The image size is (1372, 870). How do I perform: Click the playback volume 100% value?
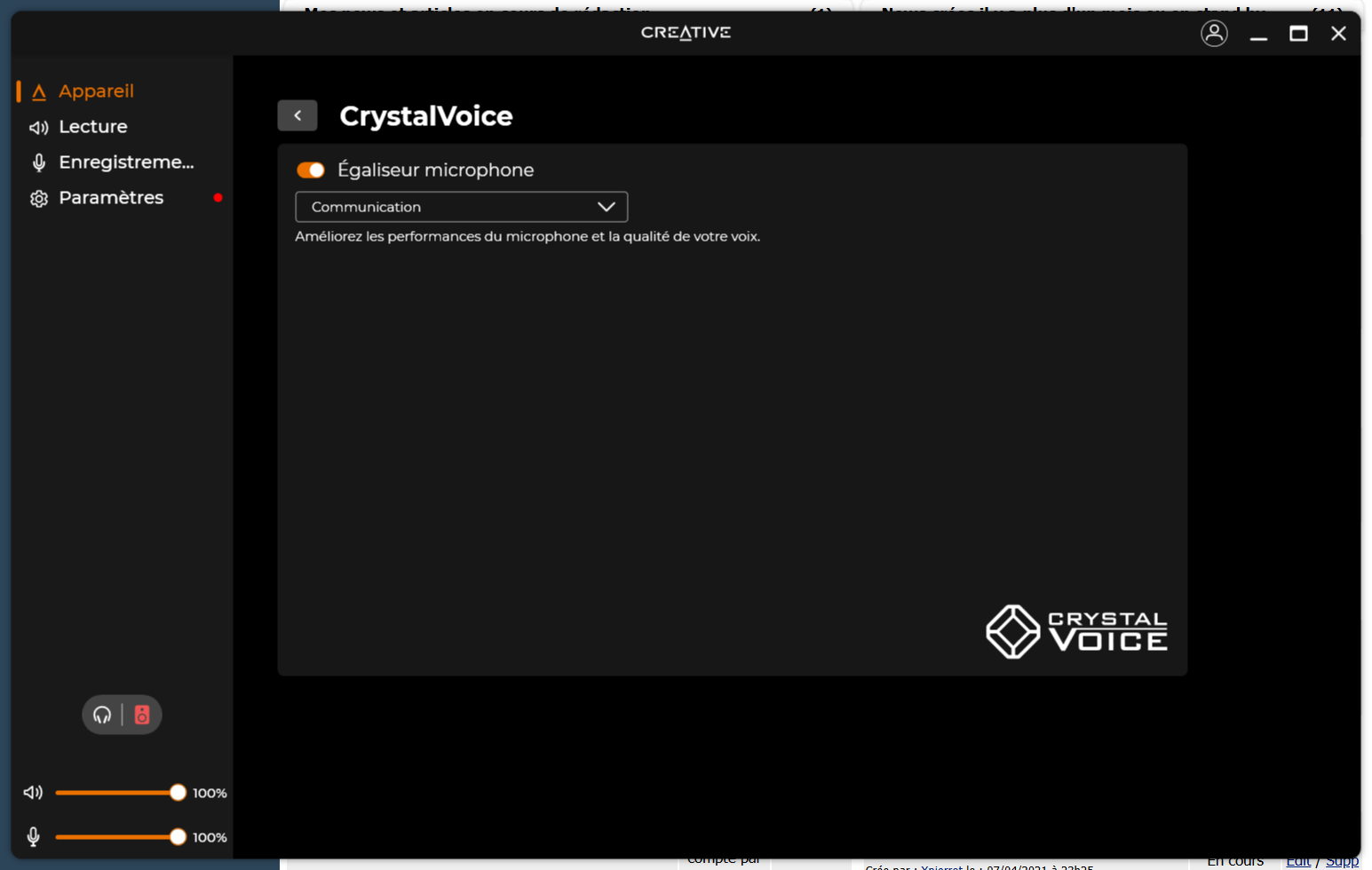click(210, 793)
